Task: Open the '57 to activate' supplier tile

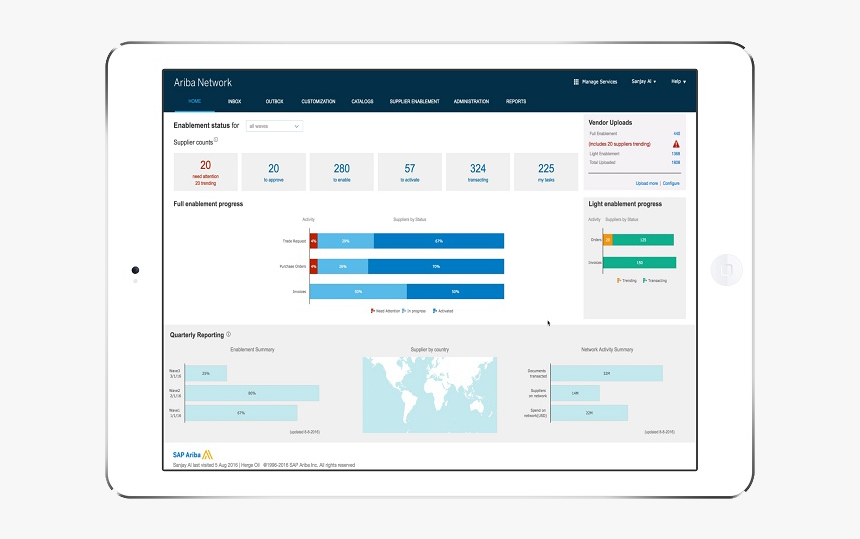Action: point(410,172)
